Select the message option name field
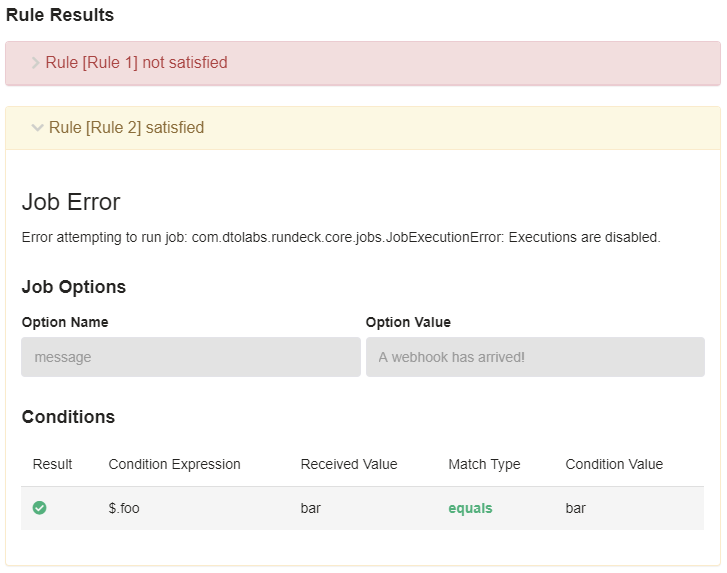 pyautogui.click(x=191, y=357)
